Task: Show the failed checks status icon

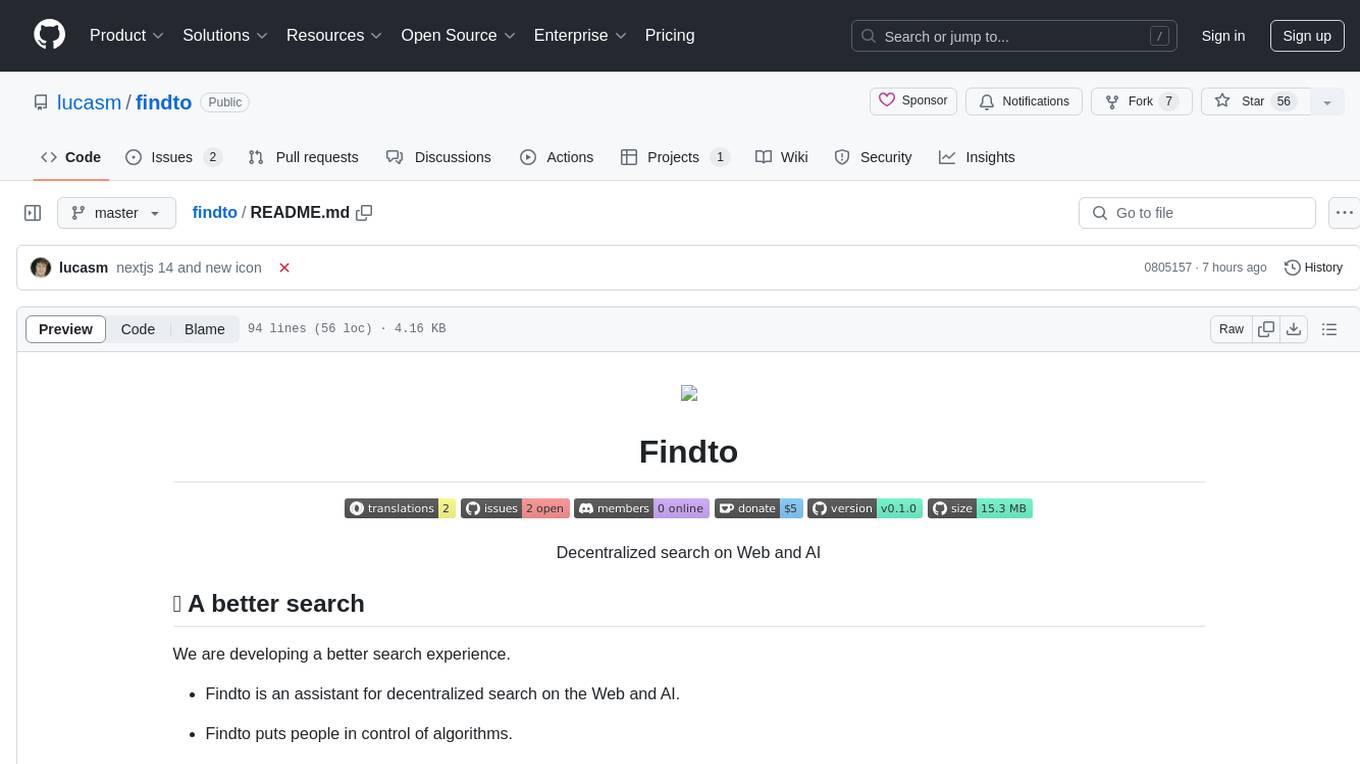Action: 284,268
